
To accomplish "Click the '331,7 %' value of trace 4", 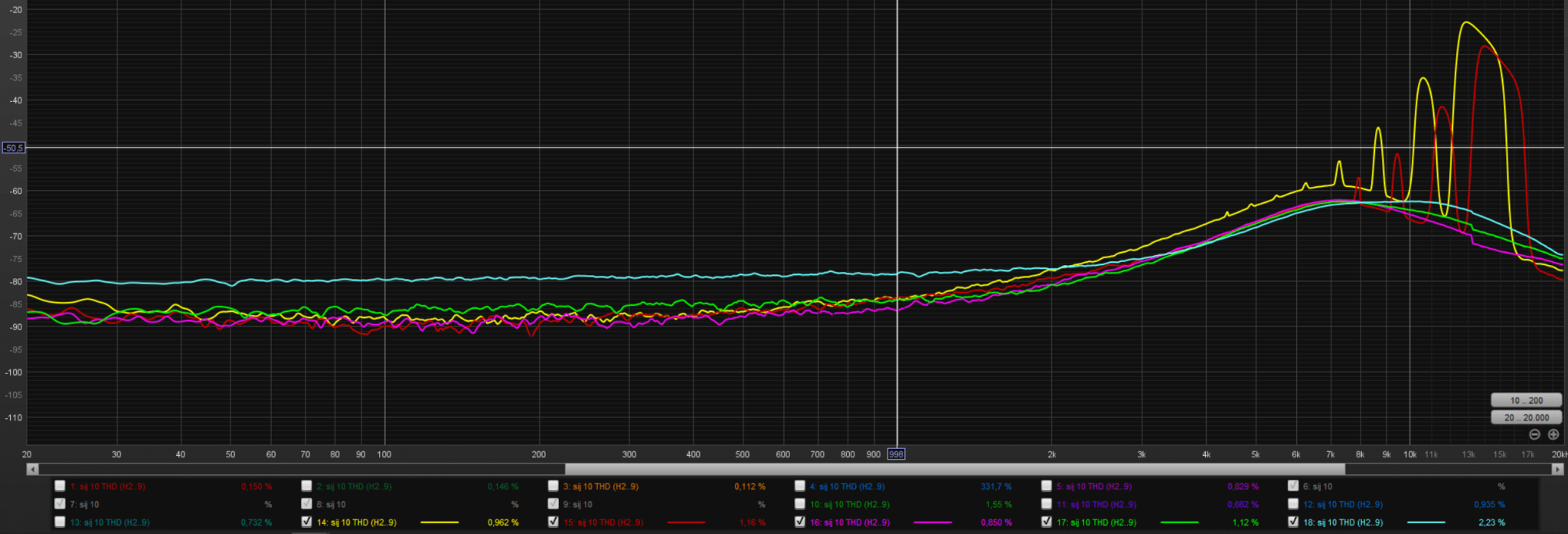I will (996, 486).
